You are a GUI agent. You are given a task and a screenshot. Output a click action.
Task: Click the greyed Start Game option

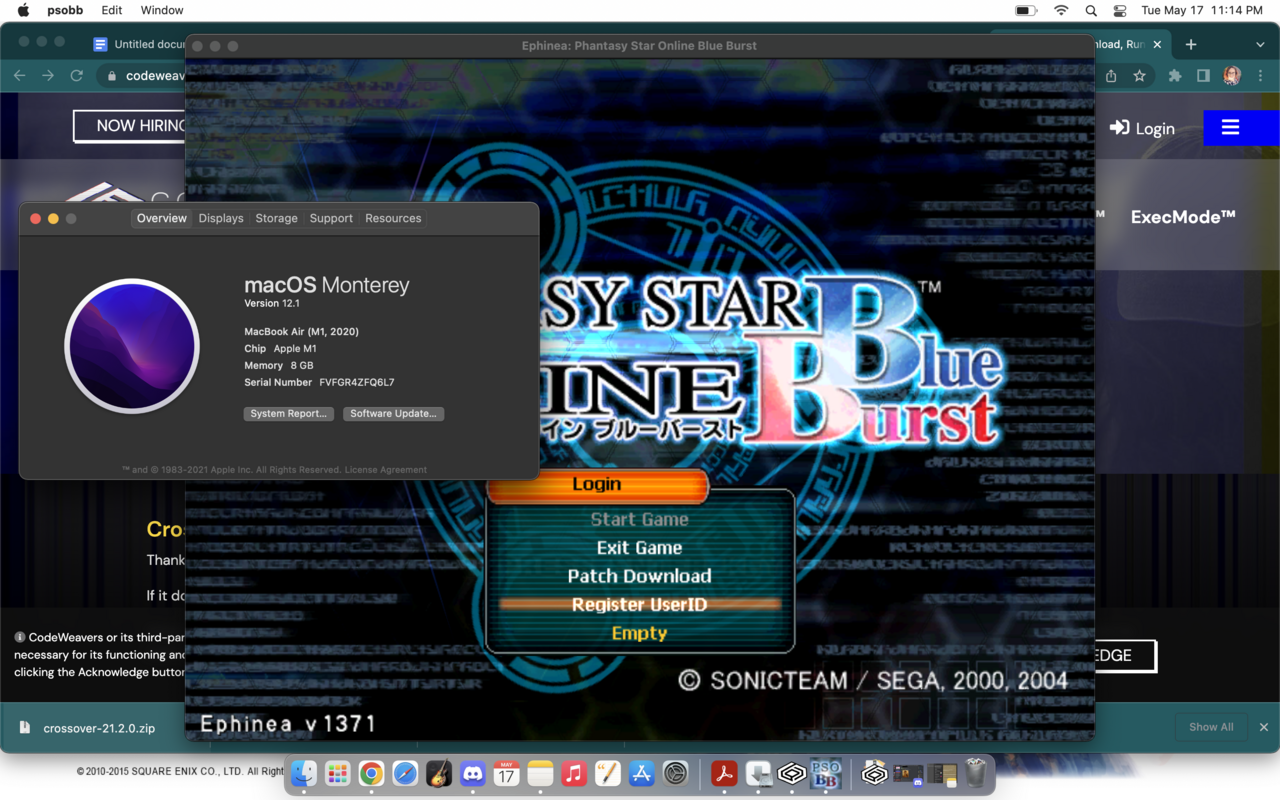639,519
